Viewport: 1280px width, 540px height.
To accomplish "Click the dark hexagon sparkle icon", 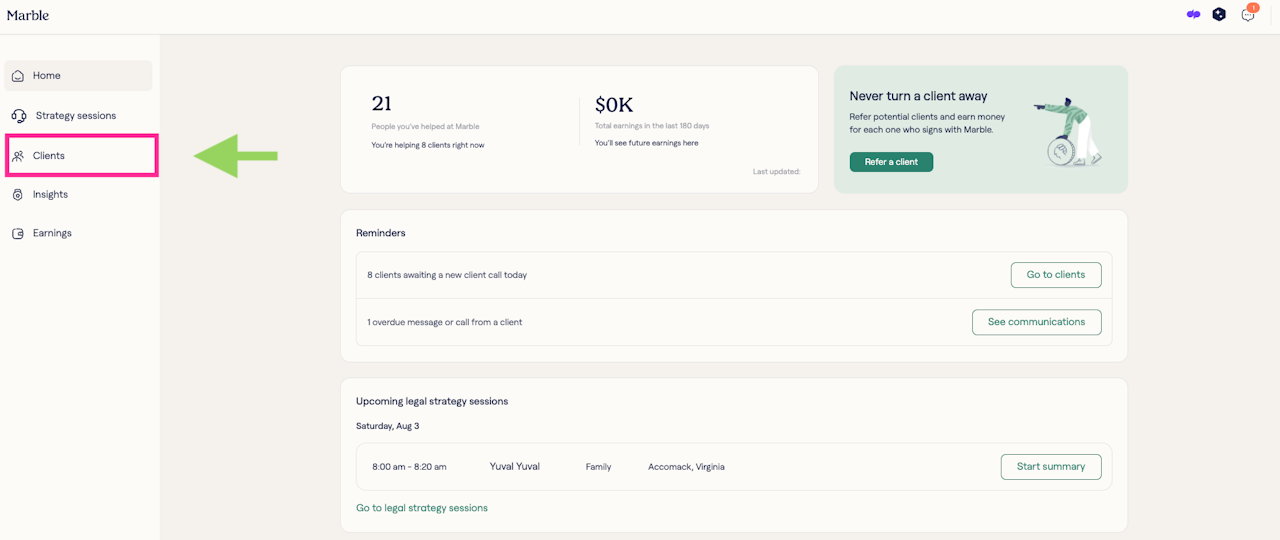I will [1219, 15].
